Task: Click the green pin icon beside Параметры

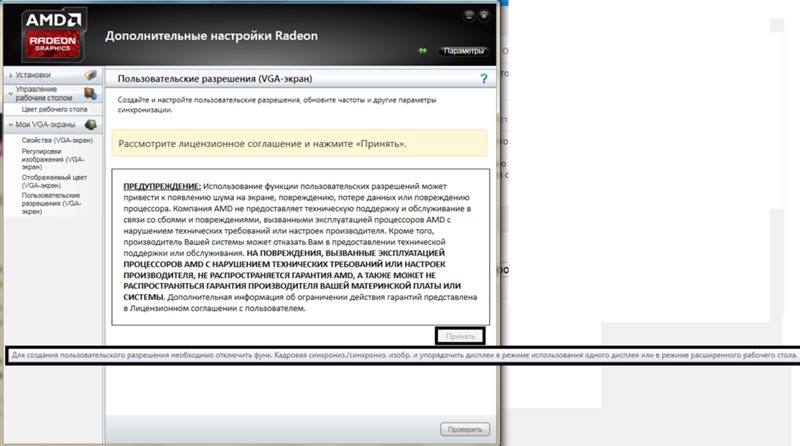Action: coord(422,51)
